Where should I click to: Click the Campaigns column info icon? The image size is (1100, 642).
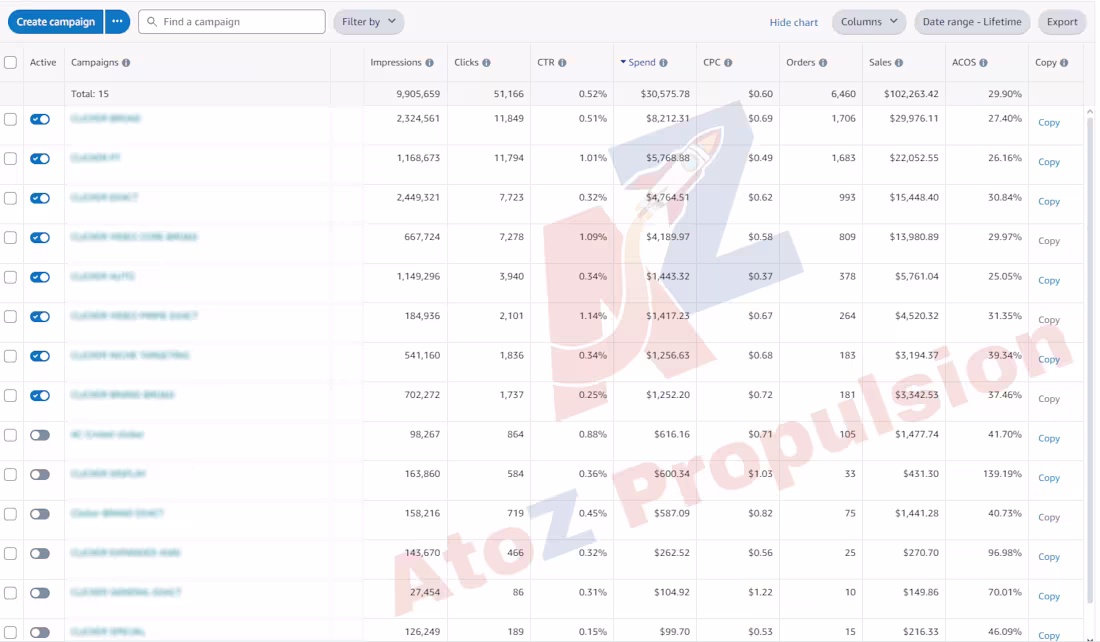pyautogui.click(x=126, y=62)
